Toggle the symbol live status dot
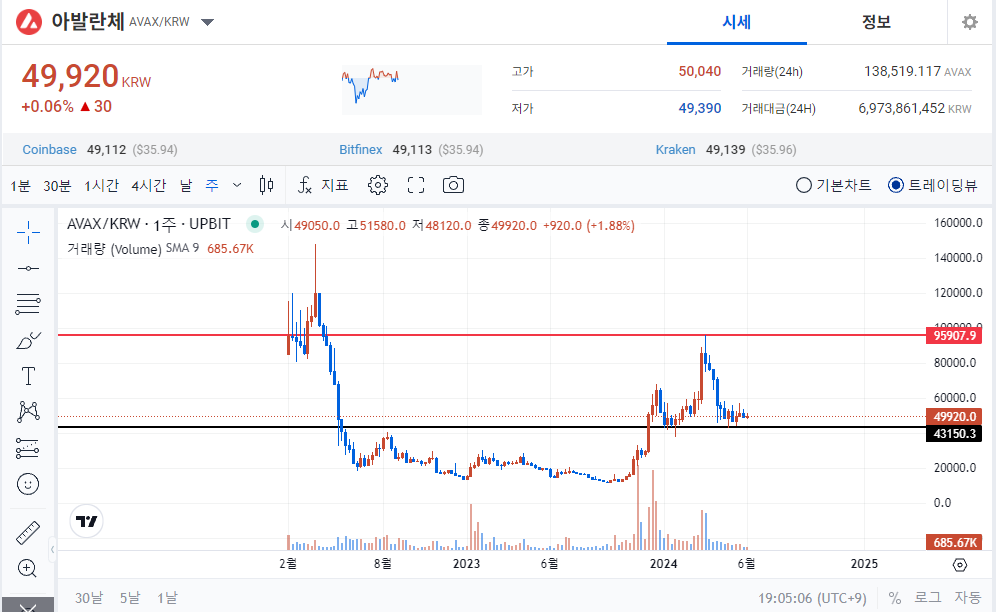This screenshot has height=612, width=996. (x=255, y=224)
